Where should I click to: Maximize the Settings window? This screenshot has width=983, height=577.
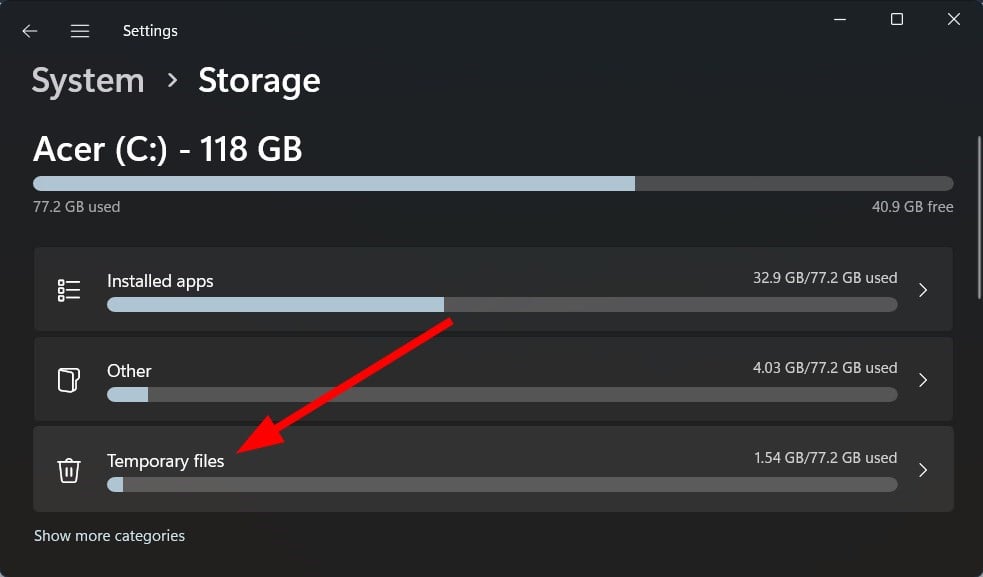pos(897,20)
